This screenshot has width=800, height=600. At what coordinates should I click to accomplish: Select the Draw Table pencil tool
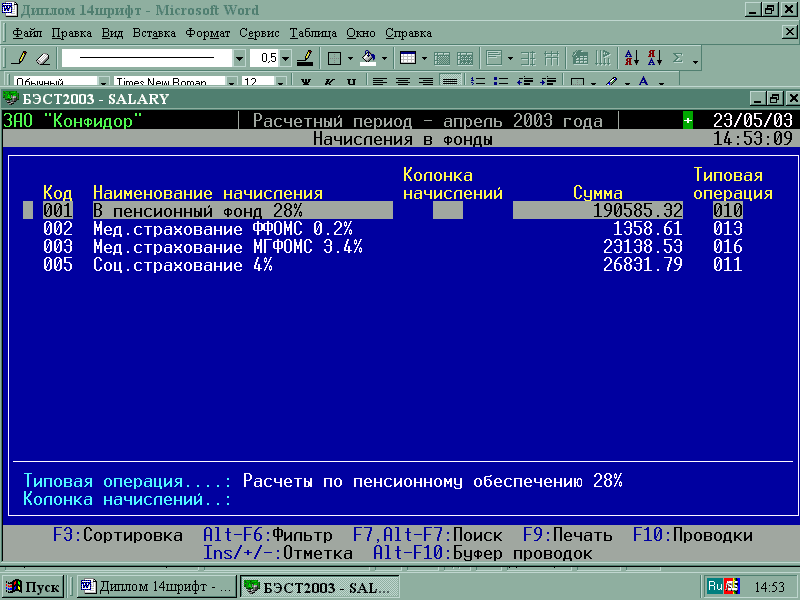pos(20,58)
